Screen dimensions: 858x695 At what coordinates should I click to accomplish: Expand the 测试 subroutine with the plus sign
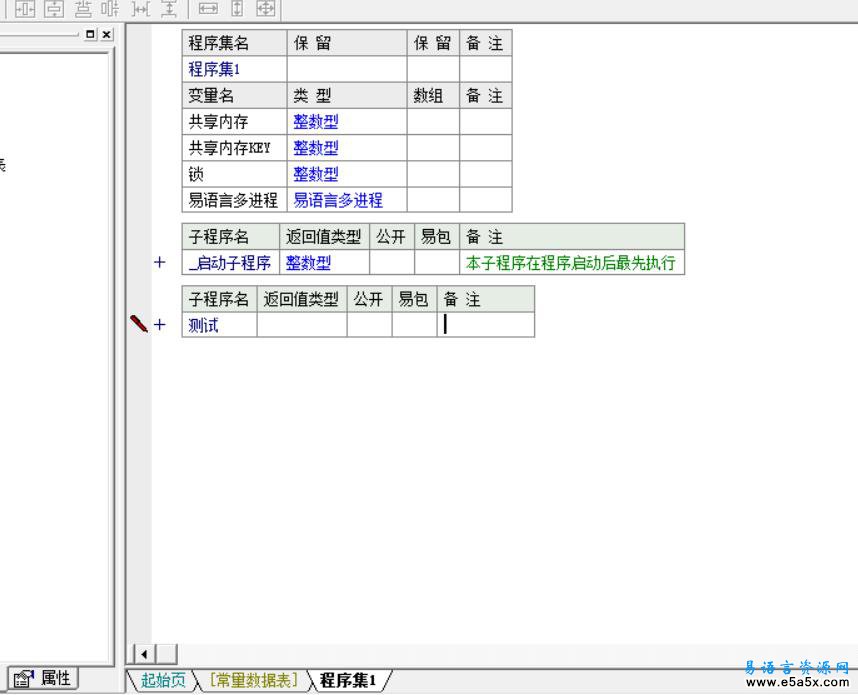click(160, 325)
